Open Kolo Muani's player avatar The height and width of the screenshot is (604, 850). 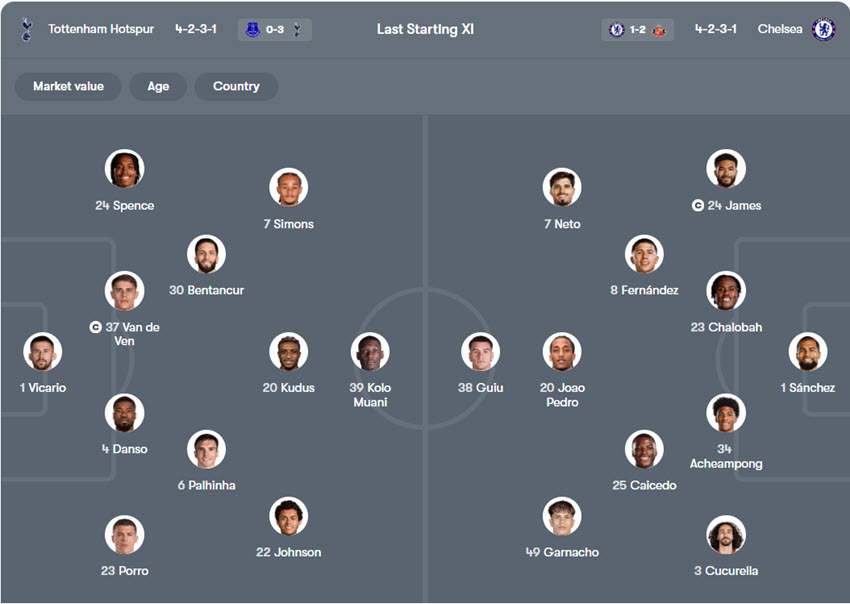(x=370, y=352)
